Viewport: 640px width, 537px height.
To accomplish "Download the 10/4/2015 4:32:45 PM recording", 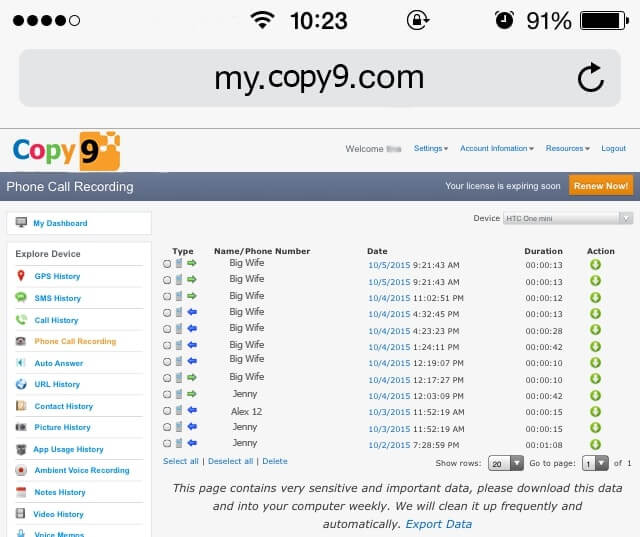I will [596, 313].
